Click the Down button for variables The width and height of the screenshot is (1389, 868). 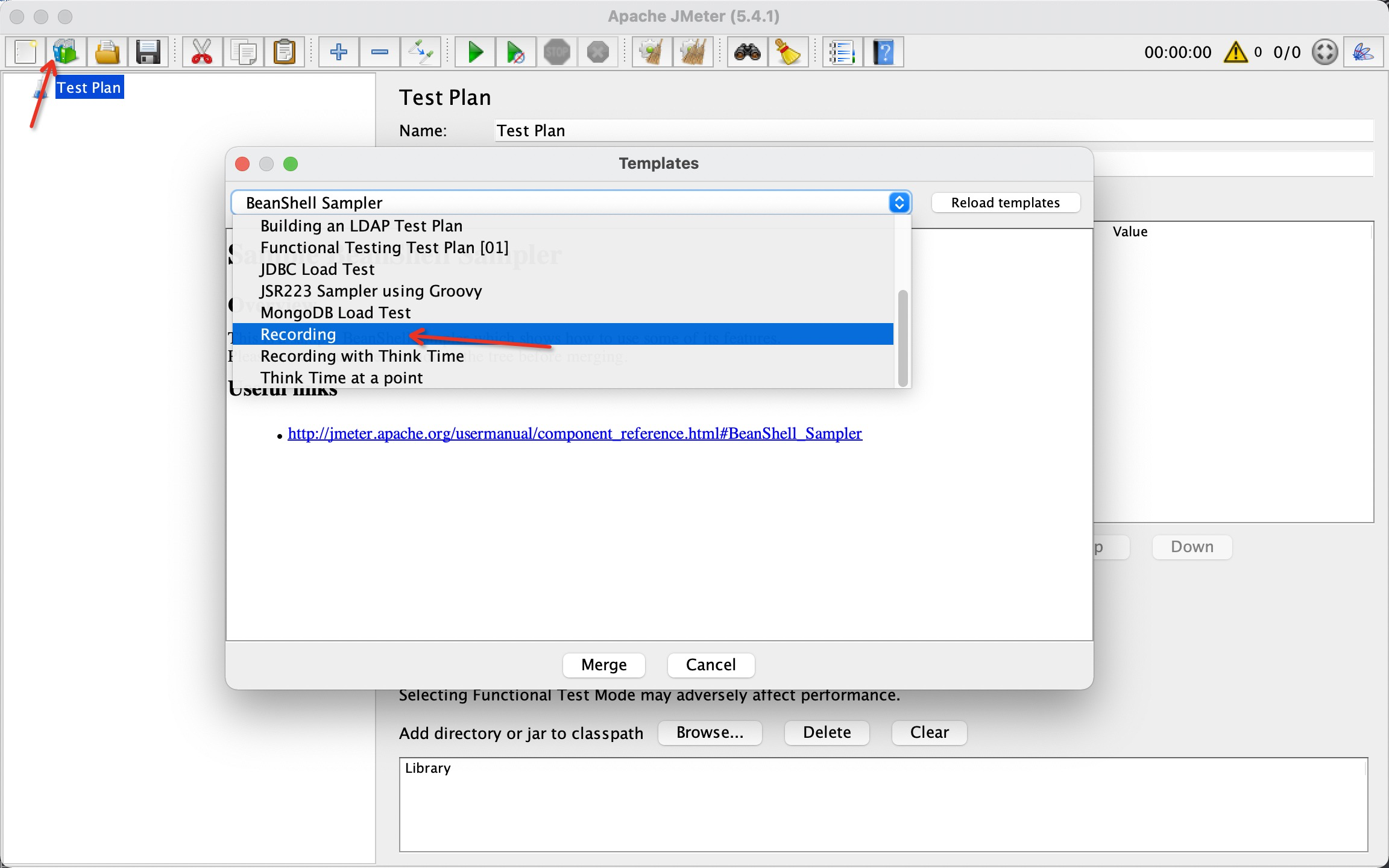point(1192,547)
